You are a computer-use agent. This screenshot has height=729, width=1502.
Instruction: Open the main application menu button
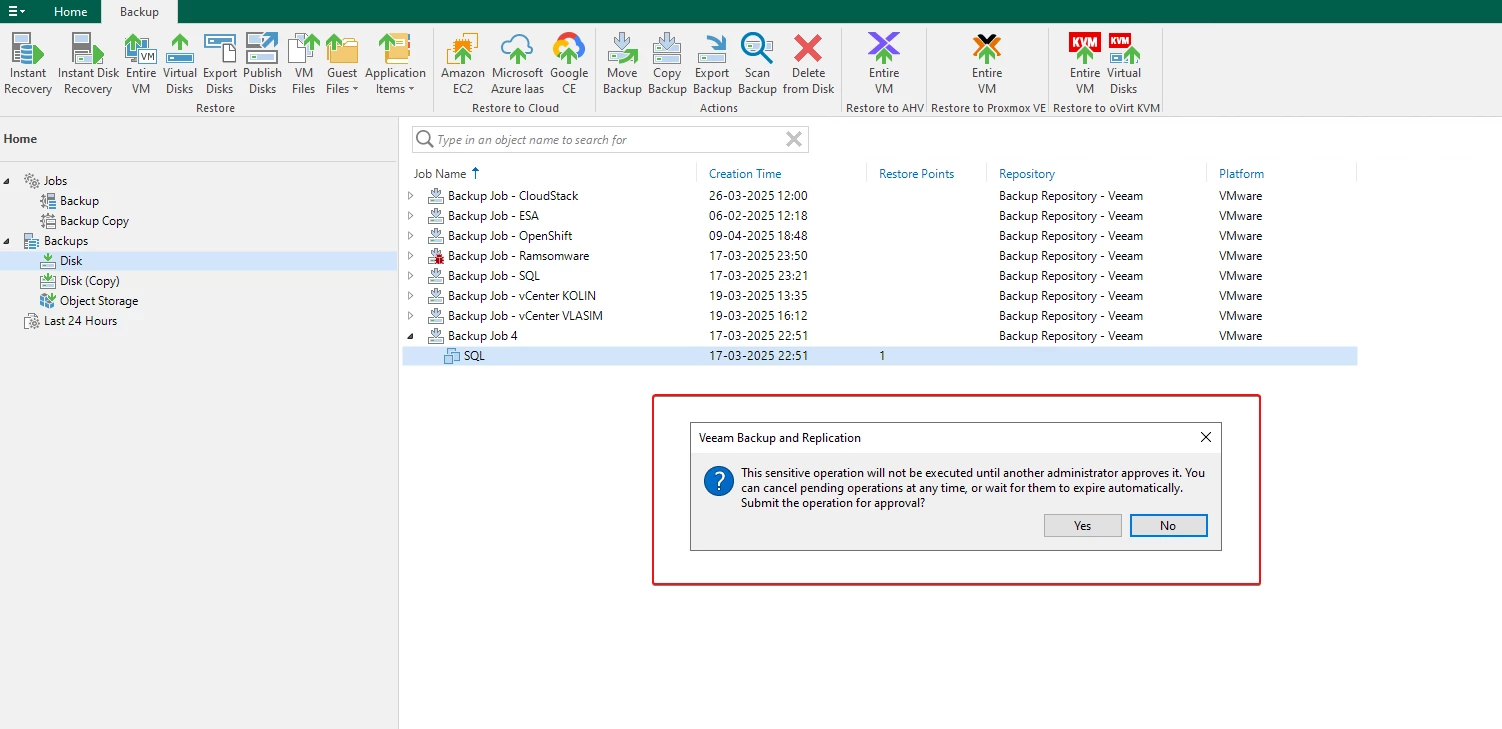coord(17,11)
